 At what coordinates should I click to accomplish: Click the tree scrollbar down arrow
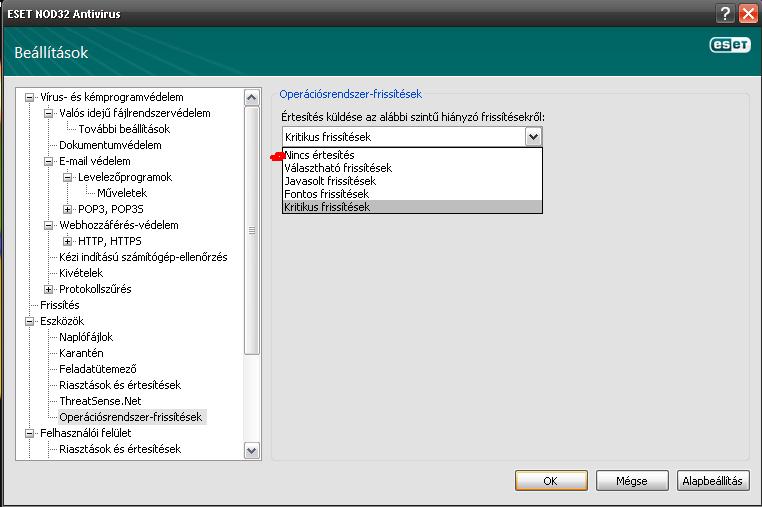[252, 451]
